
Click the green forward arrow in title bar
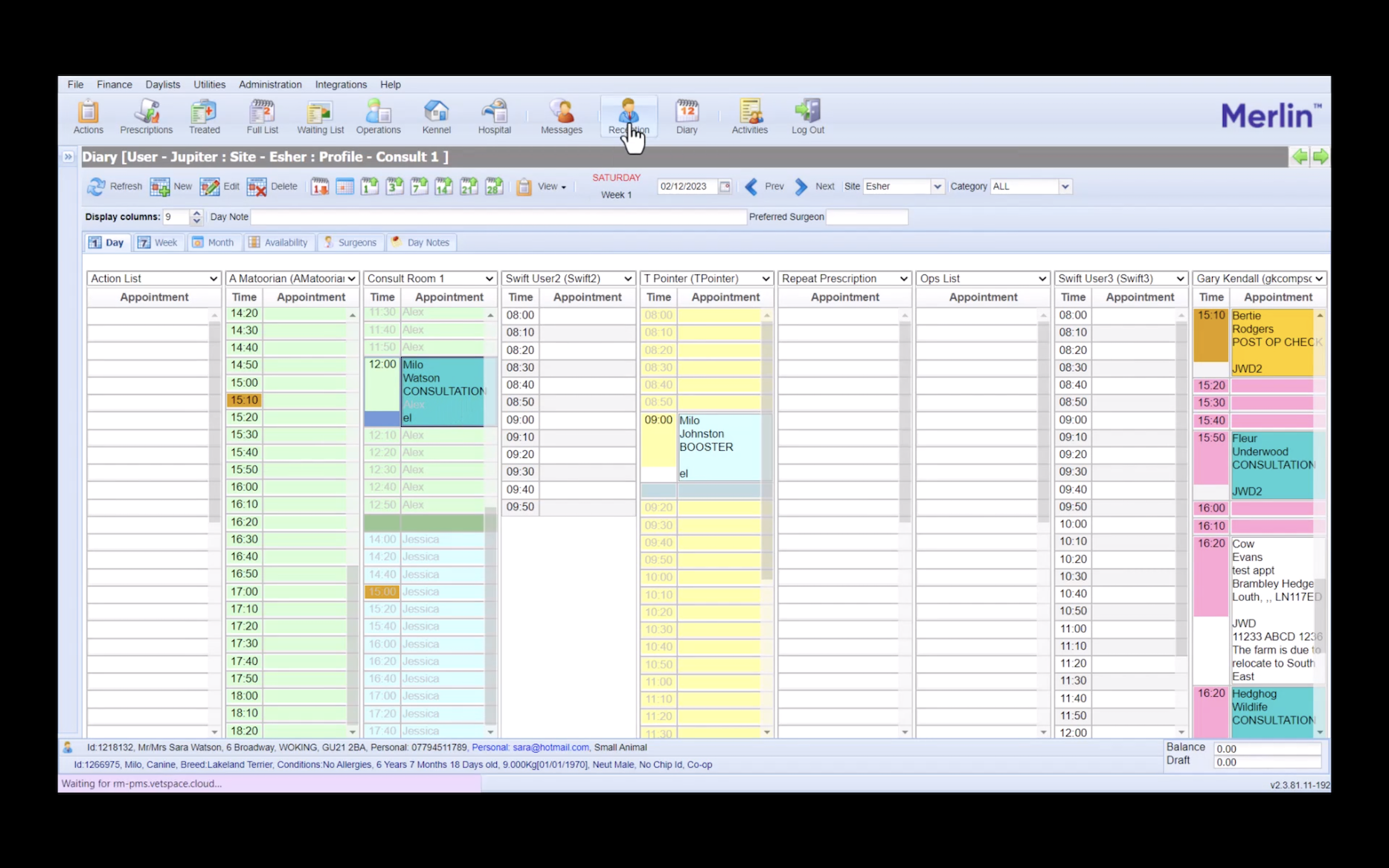1321,156
